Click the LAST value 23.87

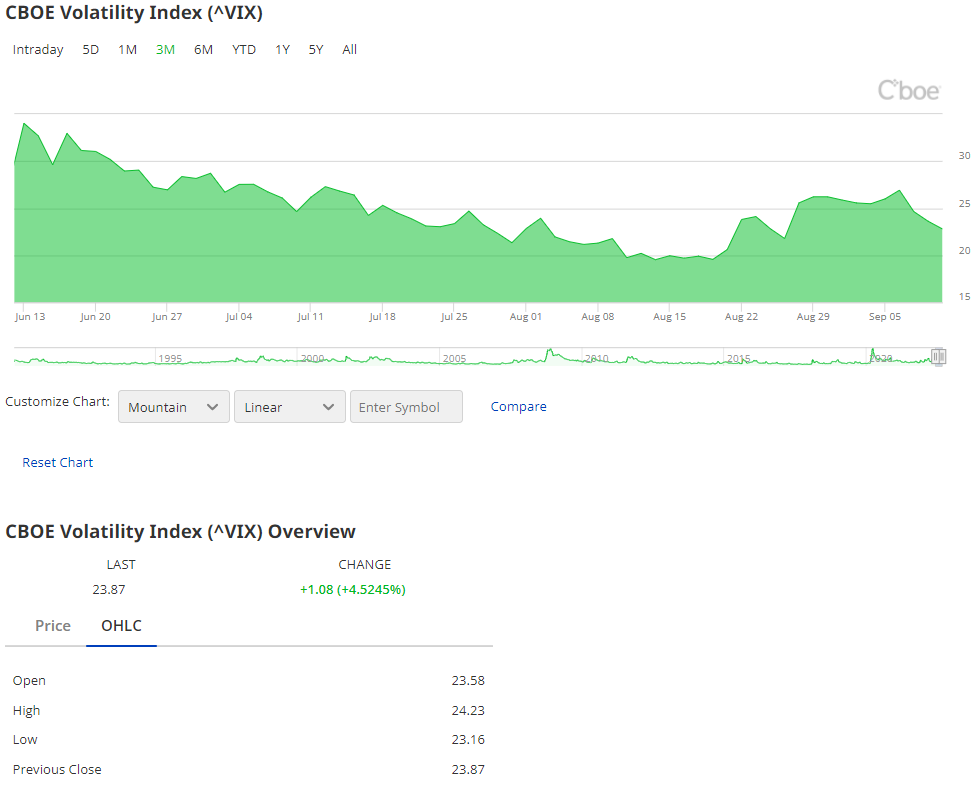[109, 590]
